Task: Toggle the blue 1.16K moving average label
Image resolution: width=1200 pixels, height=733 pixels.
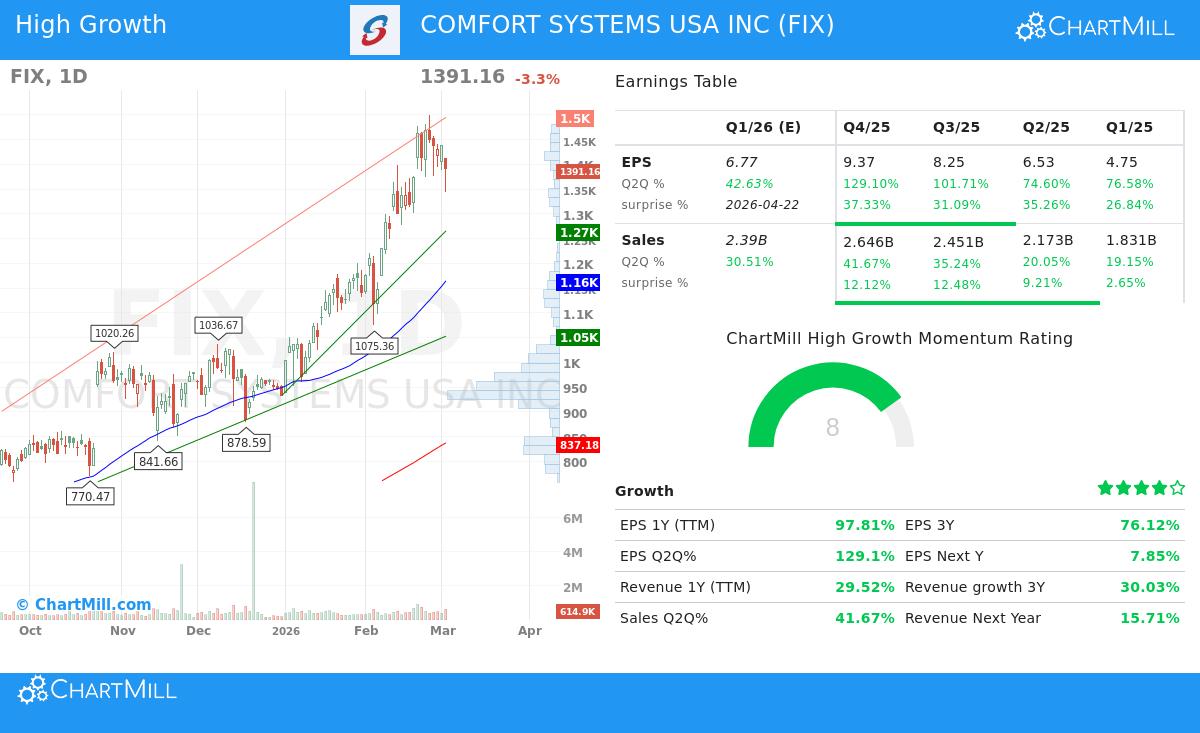Action: click(576, 282)
